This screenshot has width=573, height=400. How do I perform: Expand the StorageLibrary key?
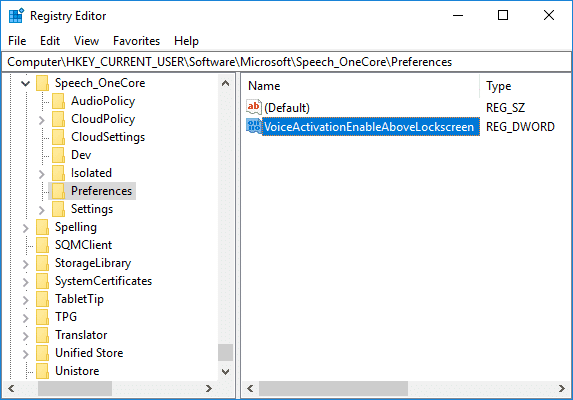pyautogui.click(x=26, y=264)
